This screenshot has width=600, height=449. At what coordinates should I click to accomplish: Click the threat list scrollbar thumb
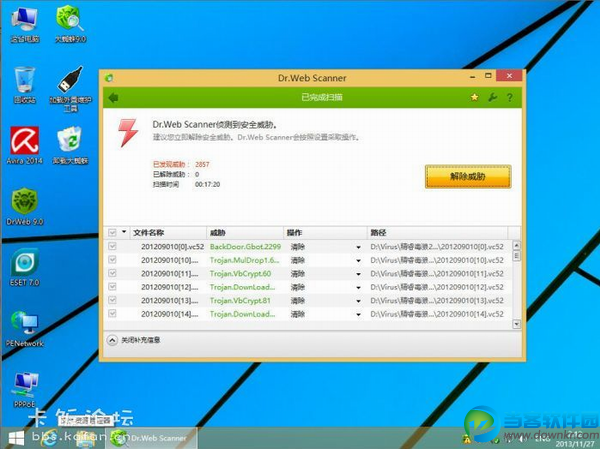click(516, 255)
